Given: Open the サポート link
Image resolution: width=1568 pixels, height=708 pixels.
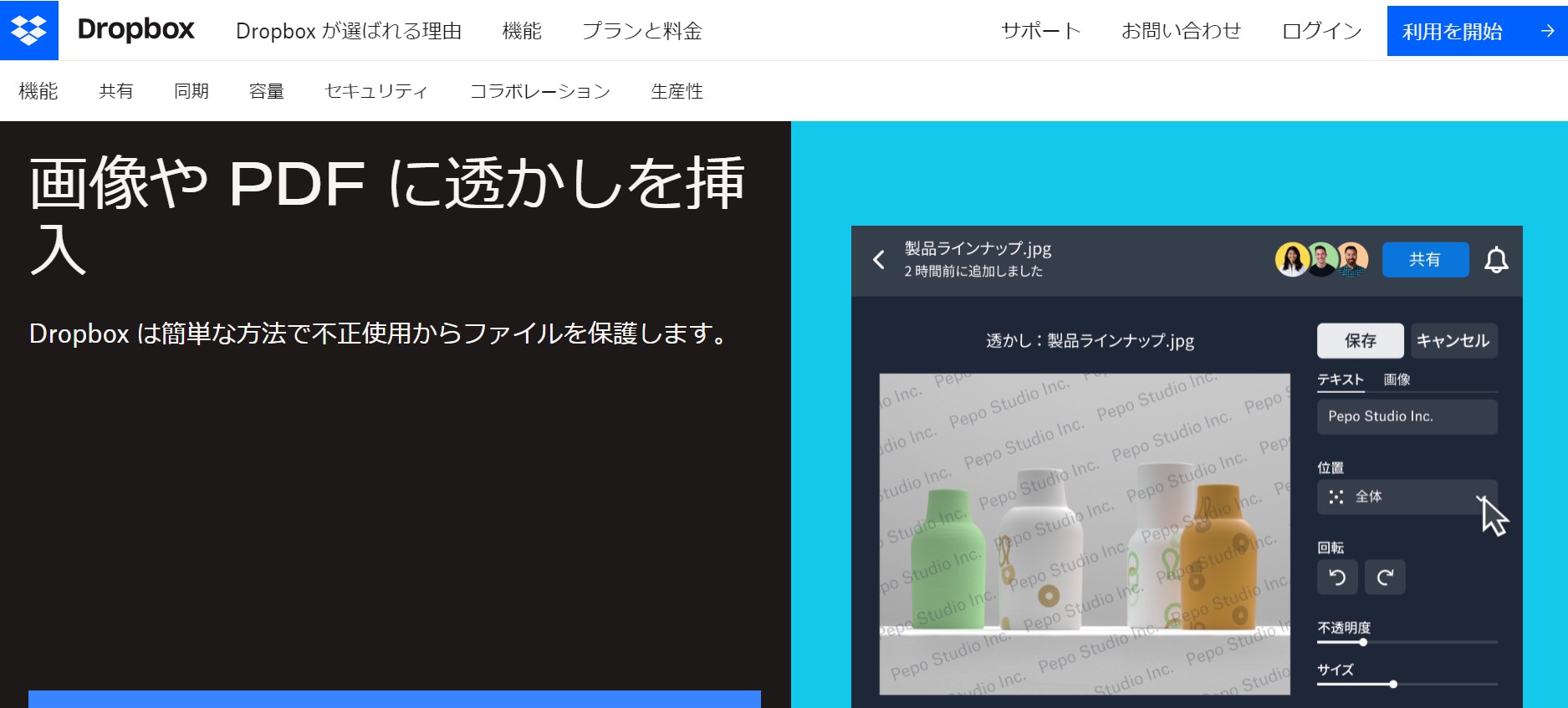Looking at the screenshot, I should point(1041,31).
